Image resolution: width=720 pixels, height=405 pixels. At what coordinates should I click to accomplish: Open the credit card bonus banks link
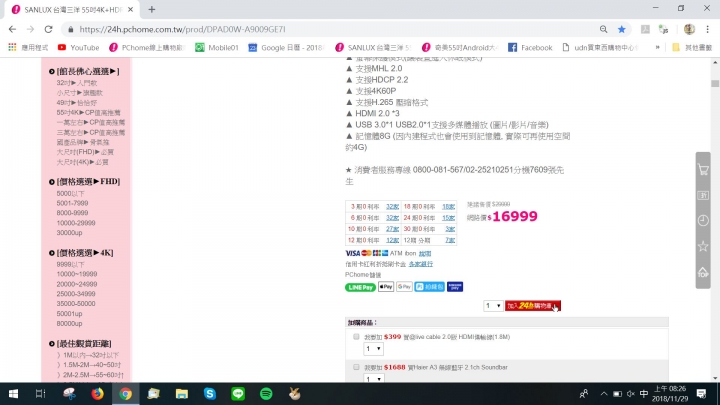click(x=421, y=264)
